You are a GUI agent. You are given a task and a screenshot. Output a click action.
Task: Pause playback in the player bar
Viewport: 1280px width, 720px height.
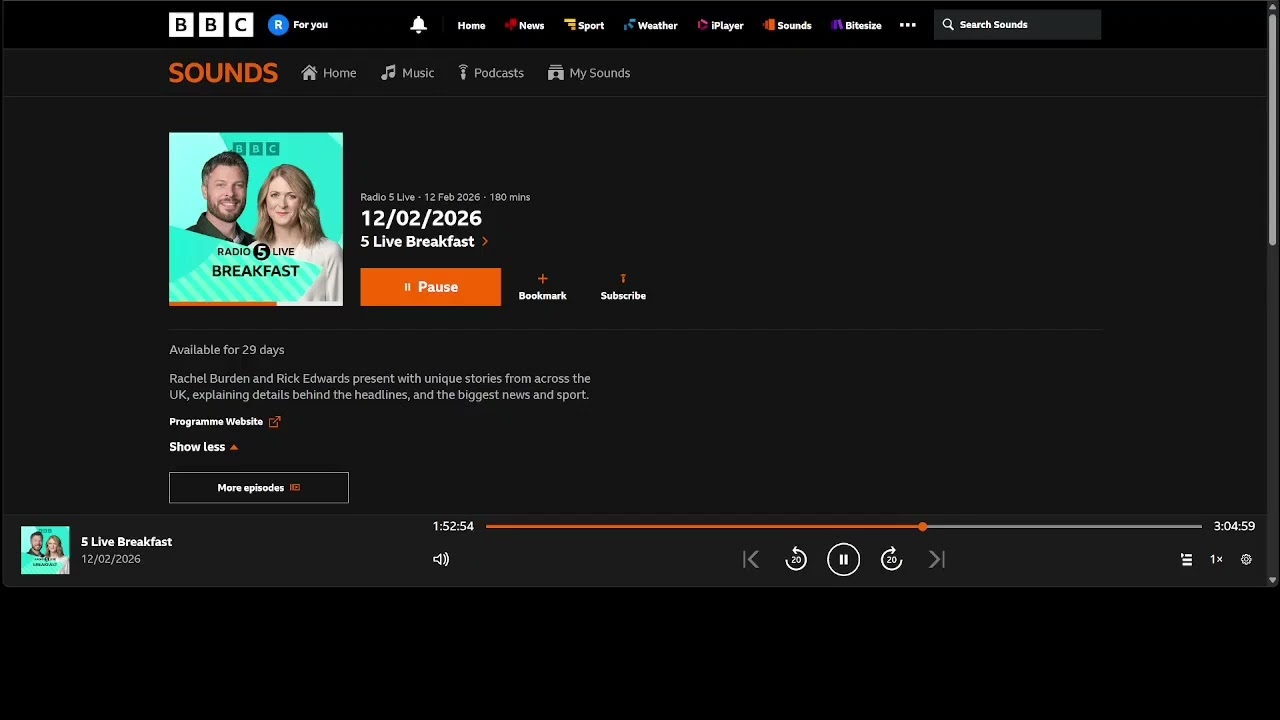pyautogui.click(x=844, y=560)
